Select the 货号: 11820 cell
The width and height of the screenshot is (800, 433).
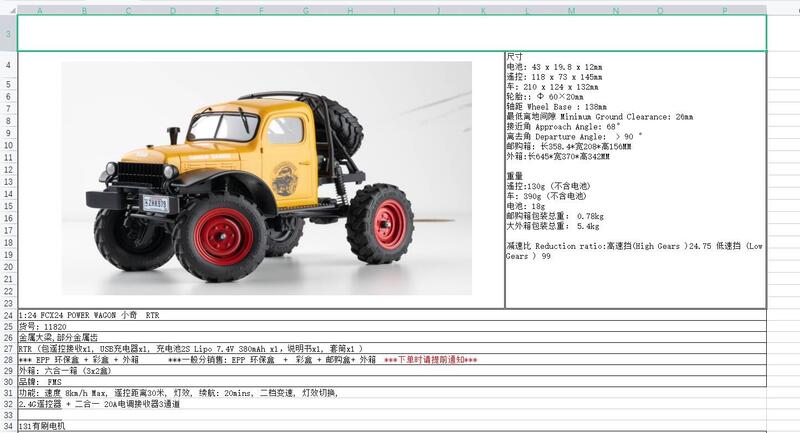[x=43, y=326]
